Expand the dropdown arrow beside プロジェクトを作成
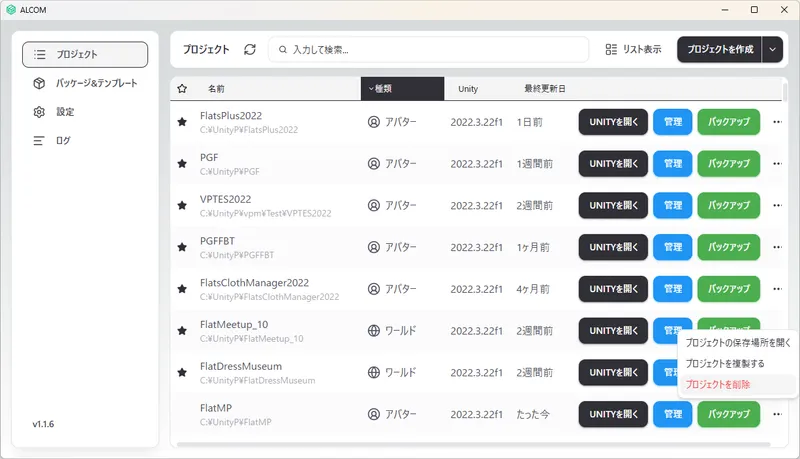The image size is (800, 459). (772, 49)
